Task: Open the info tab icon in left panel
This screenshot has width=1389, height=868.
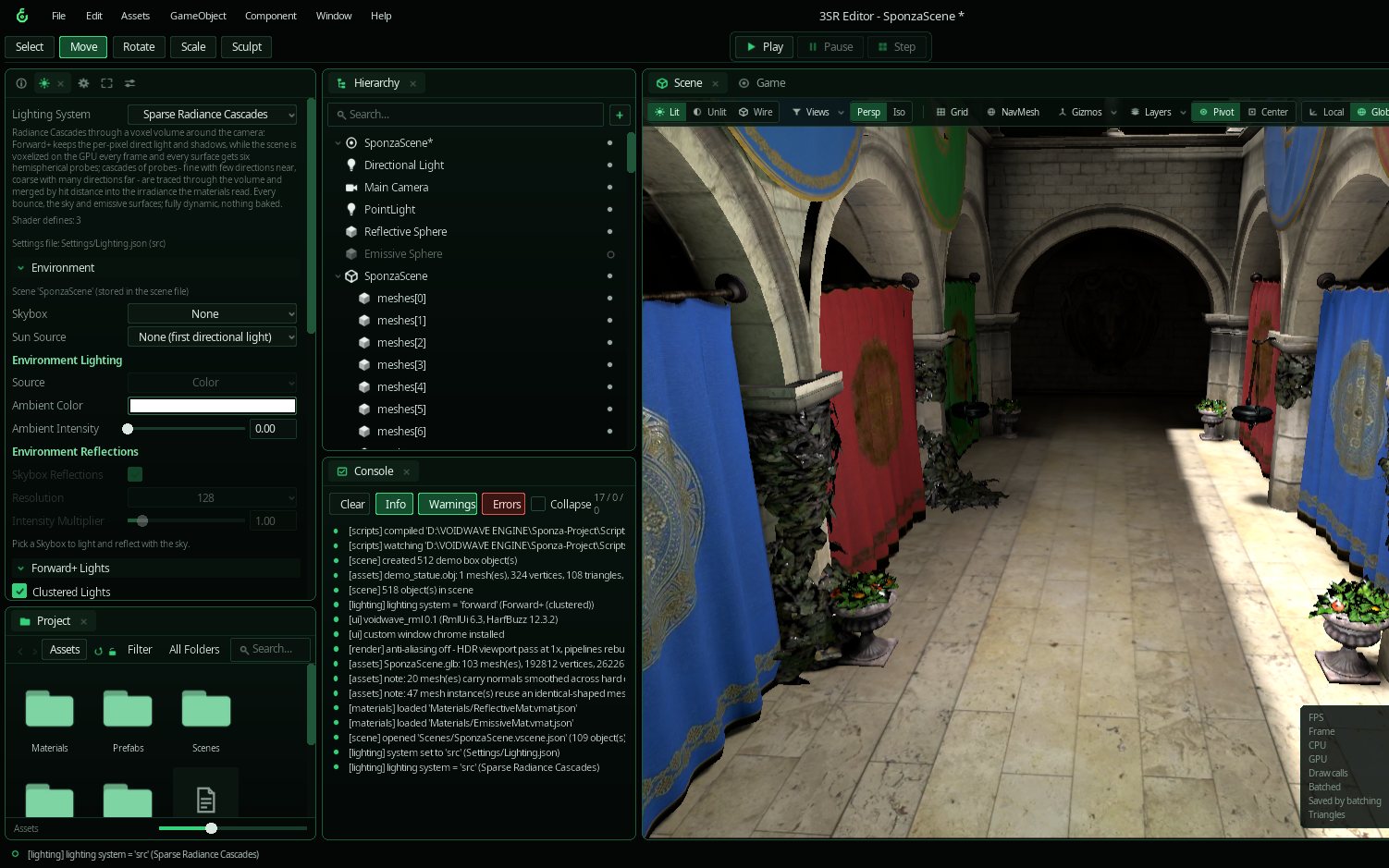Action: 21,83
